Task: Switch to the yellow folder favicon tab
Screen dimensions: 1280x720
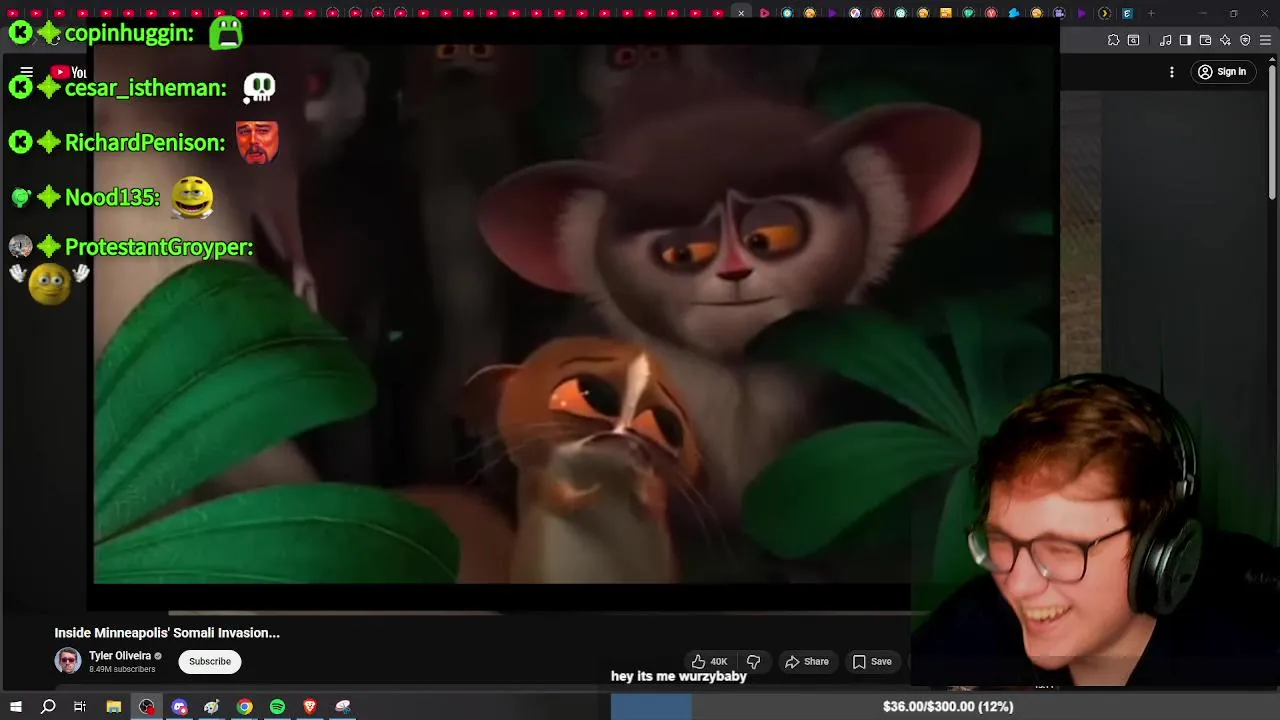Action: pos(946,13)
